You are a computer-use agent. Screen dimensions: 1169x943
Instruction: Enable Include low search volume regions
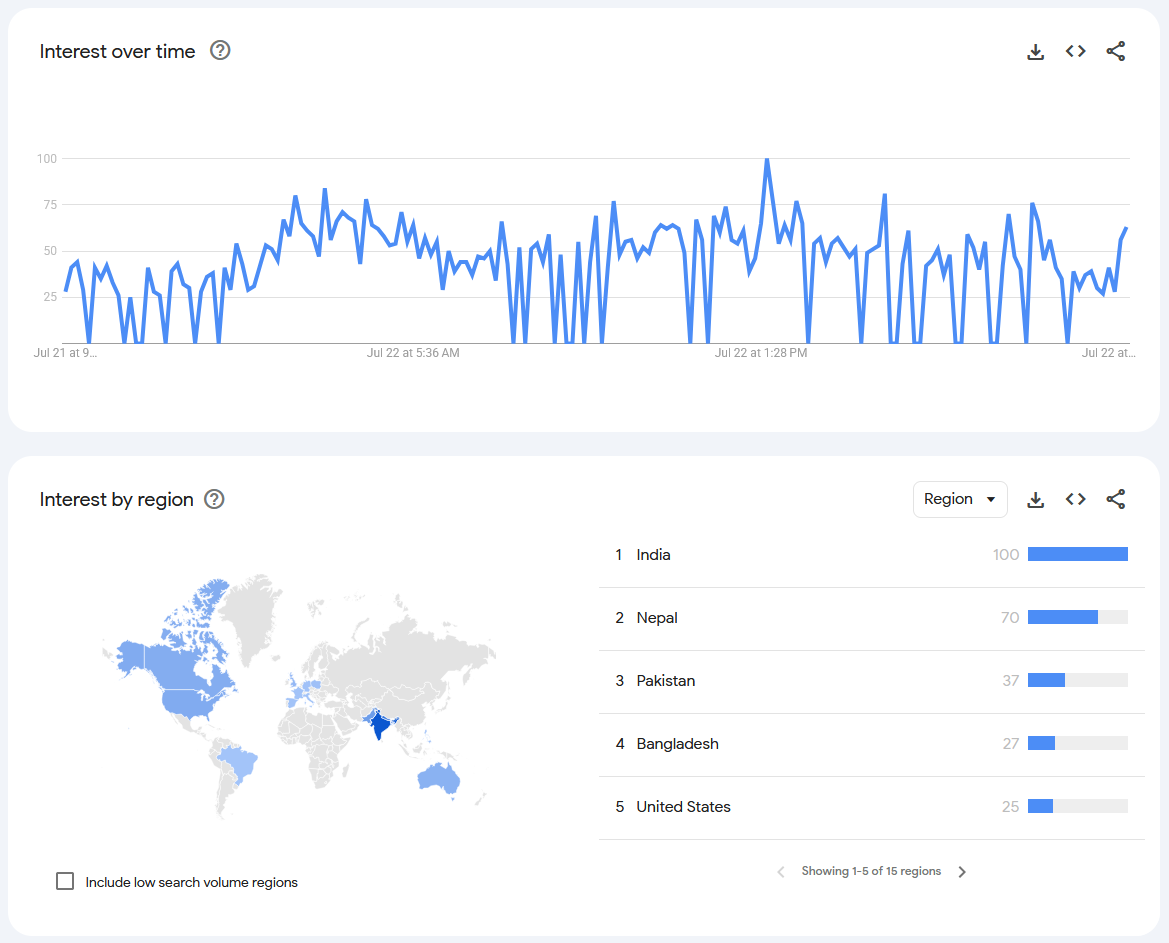tap(65, 881)
